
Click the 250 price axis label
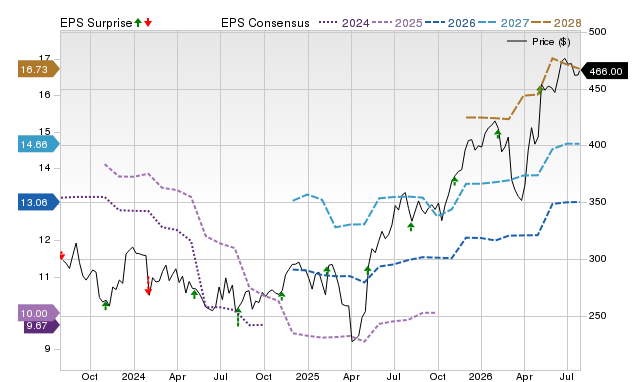(x=598, y=315)
